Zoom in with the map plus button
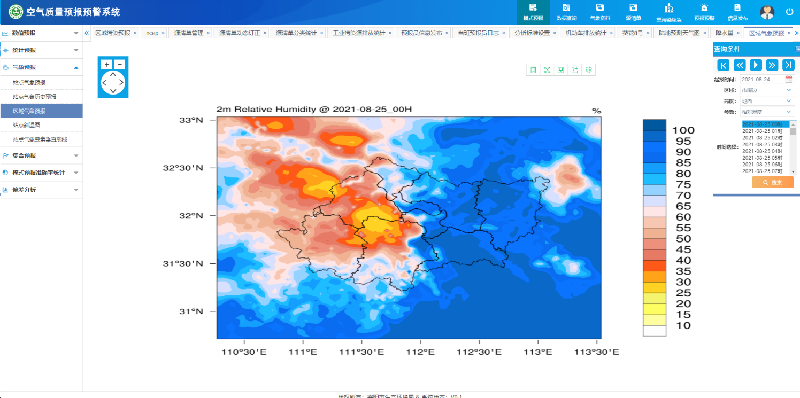800x398 pixels. 106,64
